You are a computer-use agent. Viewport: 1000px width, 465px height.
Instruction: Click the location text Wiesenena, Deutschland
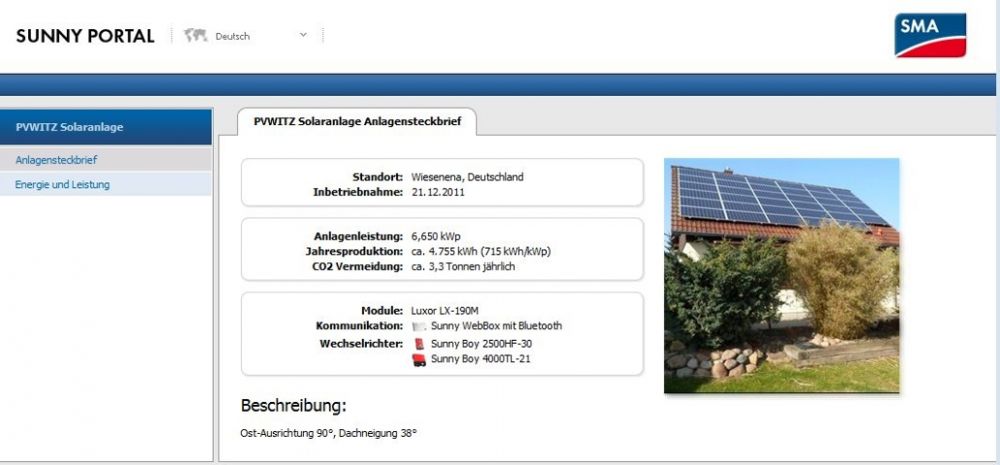pos(467,177)
